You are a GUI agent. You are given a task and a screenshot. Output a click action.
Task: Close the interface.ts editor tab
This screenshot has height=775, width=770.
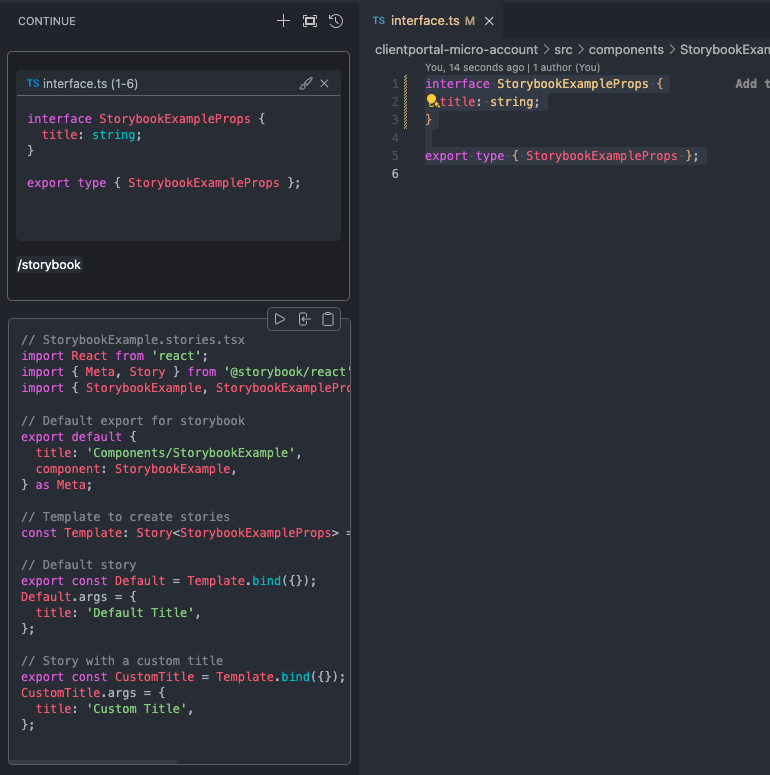tap(488, 21)
